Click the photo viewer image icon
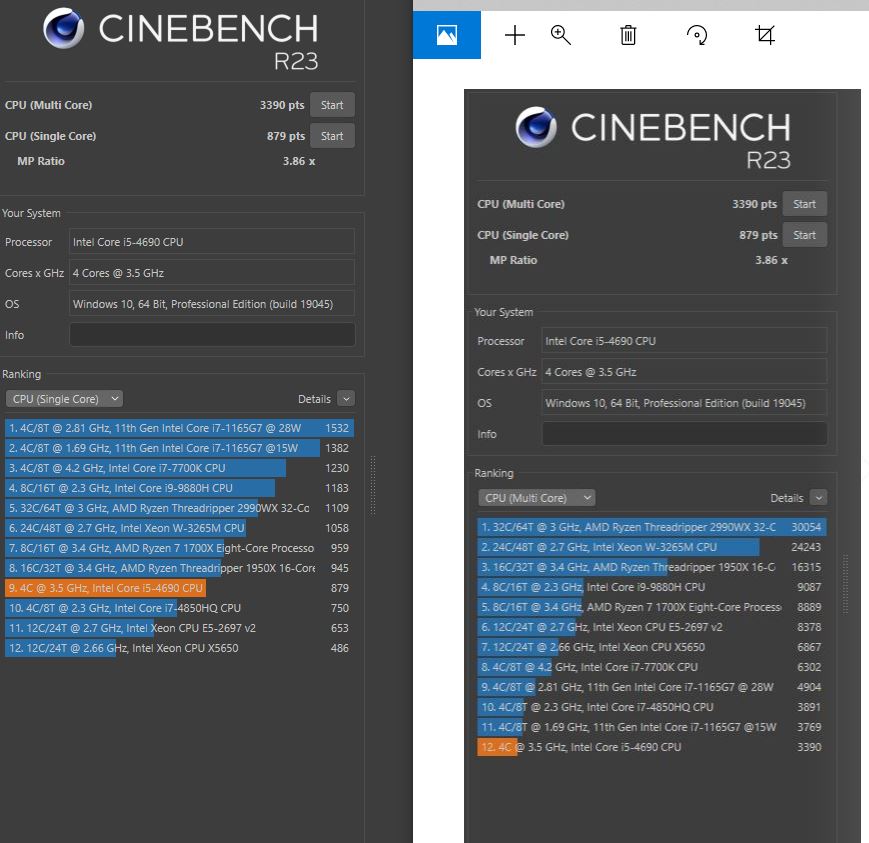The image size is (869, 843). (x=447, y=35)
